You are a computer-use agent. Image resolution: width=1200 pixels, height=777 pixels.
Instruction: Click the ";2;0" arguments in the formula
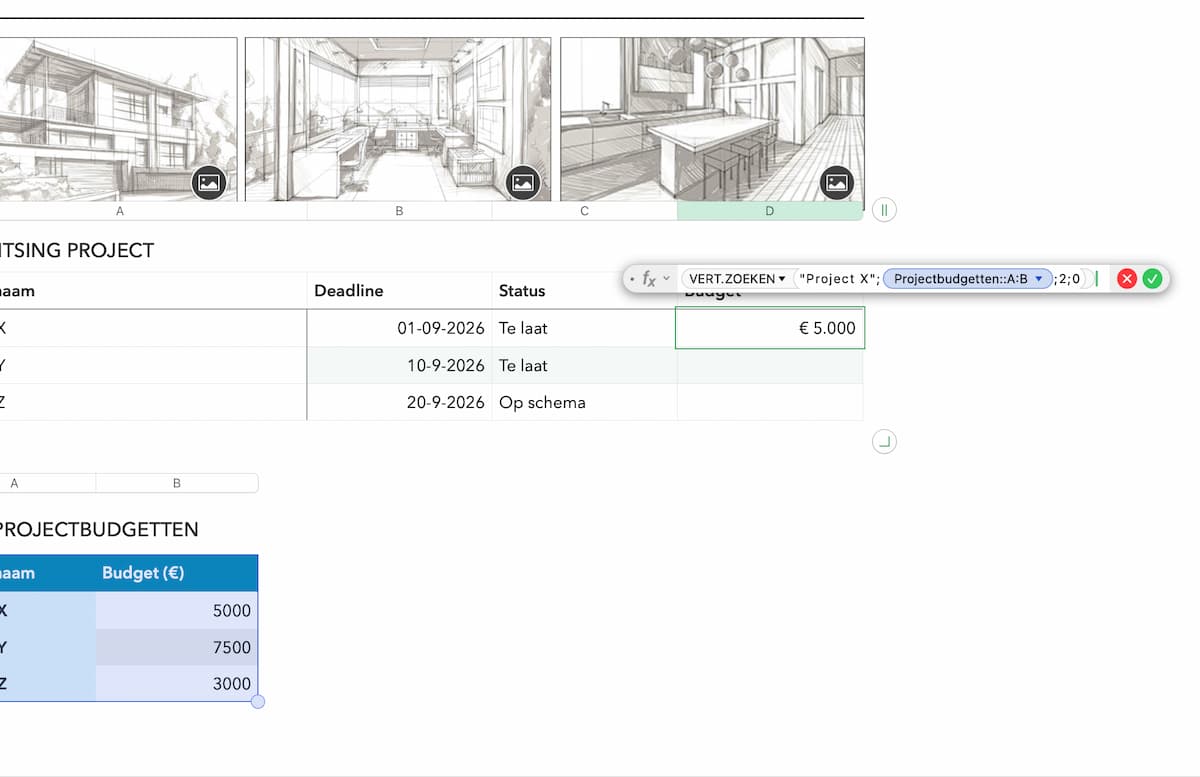tap(1068, 279)
